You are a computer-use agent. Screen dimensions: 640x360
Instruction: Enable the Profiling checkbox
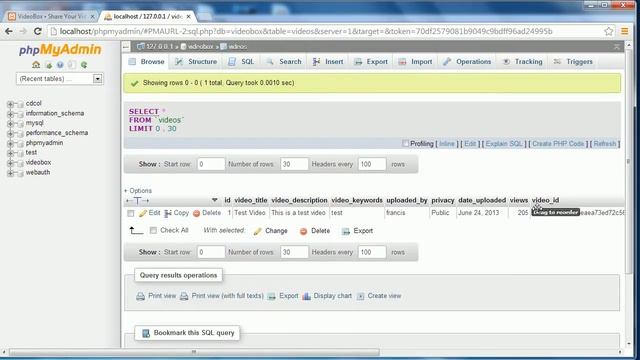tap(405, 143)
